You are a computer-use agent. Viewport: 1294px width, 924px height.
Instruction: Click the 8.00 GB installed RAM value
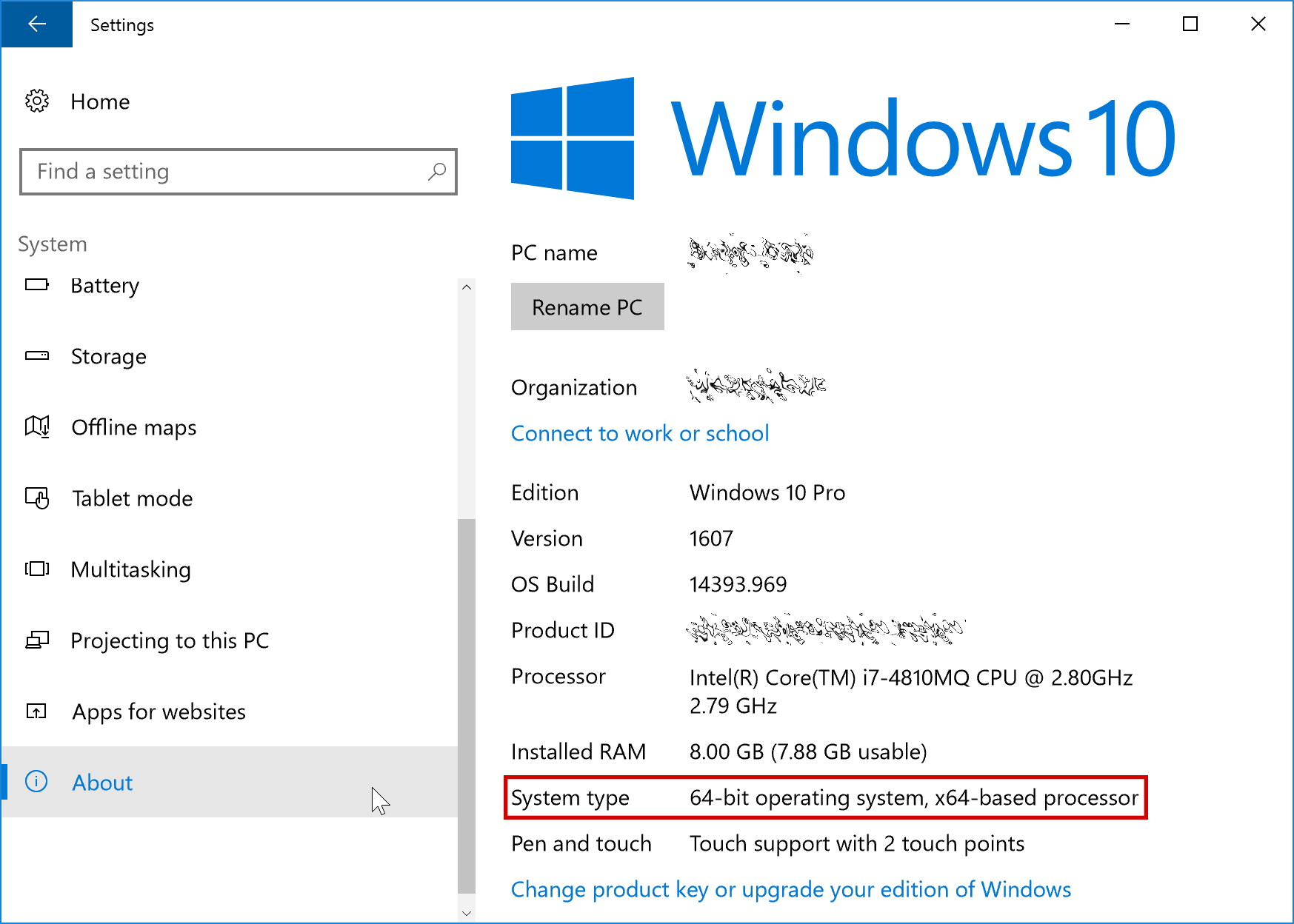[x=808, y=751]
